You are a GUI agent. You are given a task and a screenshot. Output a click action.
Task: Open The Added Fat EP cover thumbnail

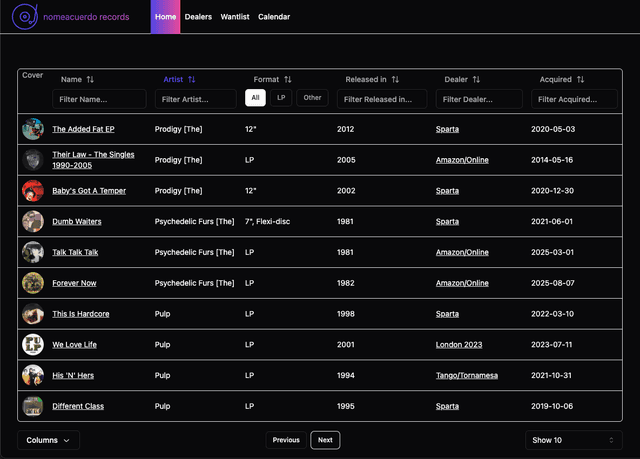[33, 129]
